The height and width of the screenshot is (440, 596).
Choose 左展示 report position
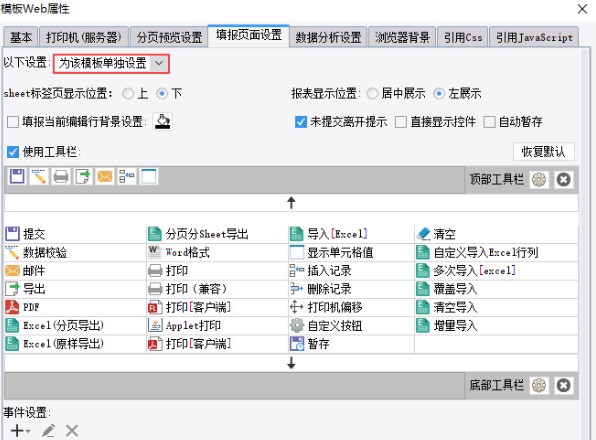point(439,93)
